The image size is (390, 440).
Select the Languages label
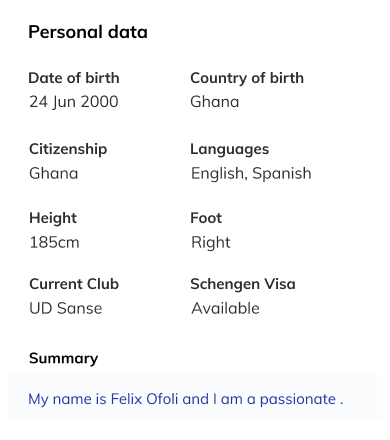(229, 149)
